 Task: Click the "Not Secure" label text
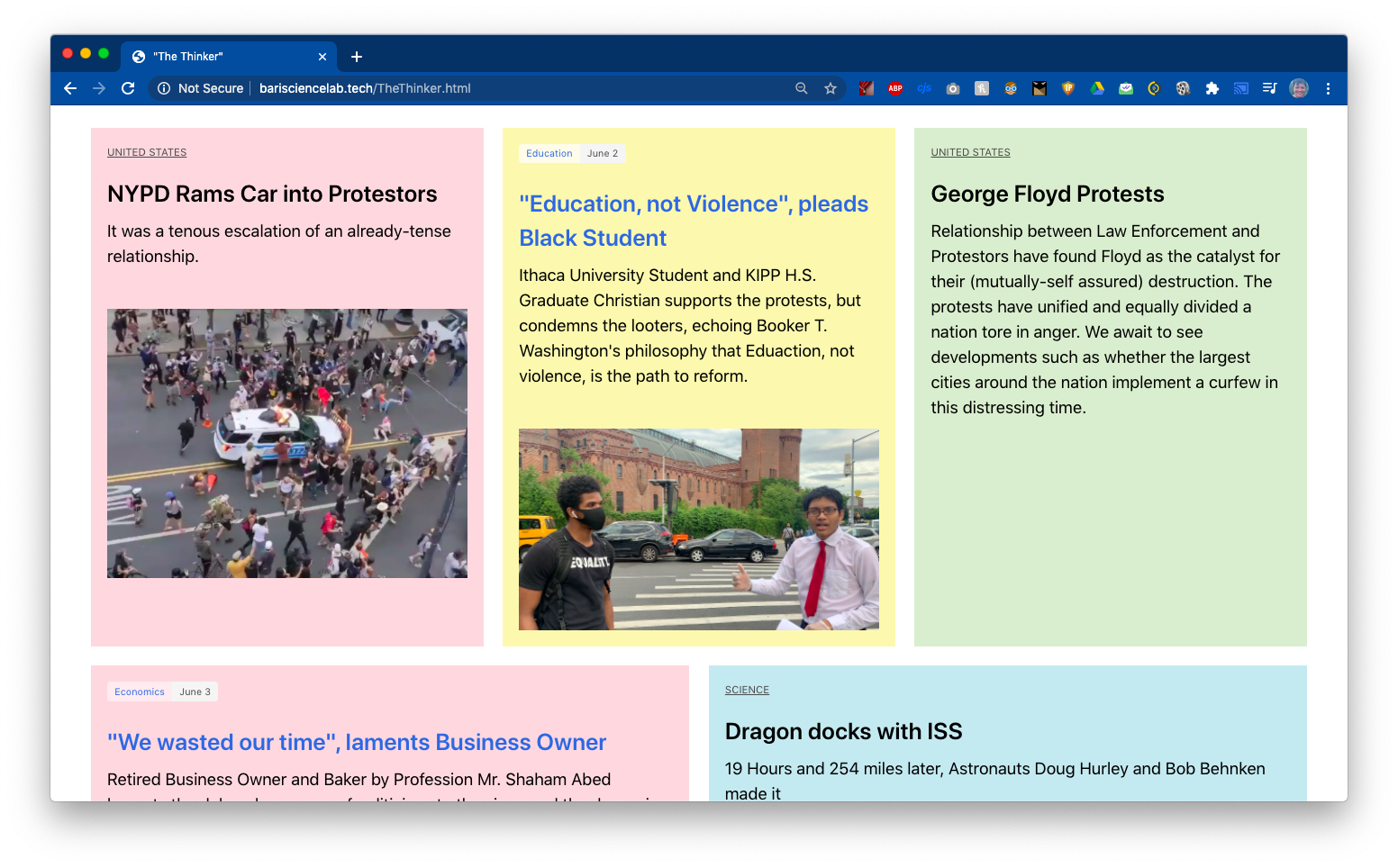(x=211, y=88)
